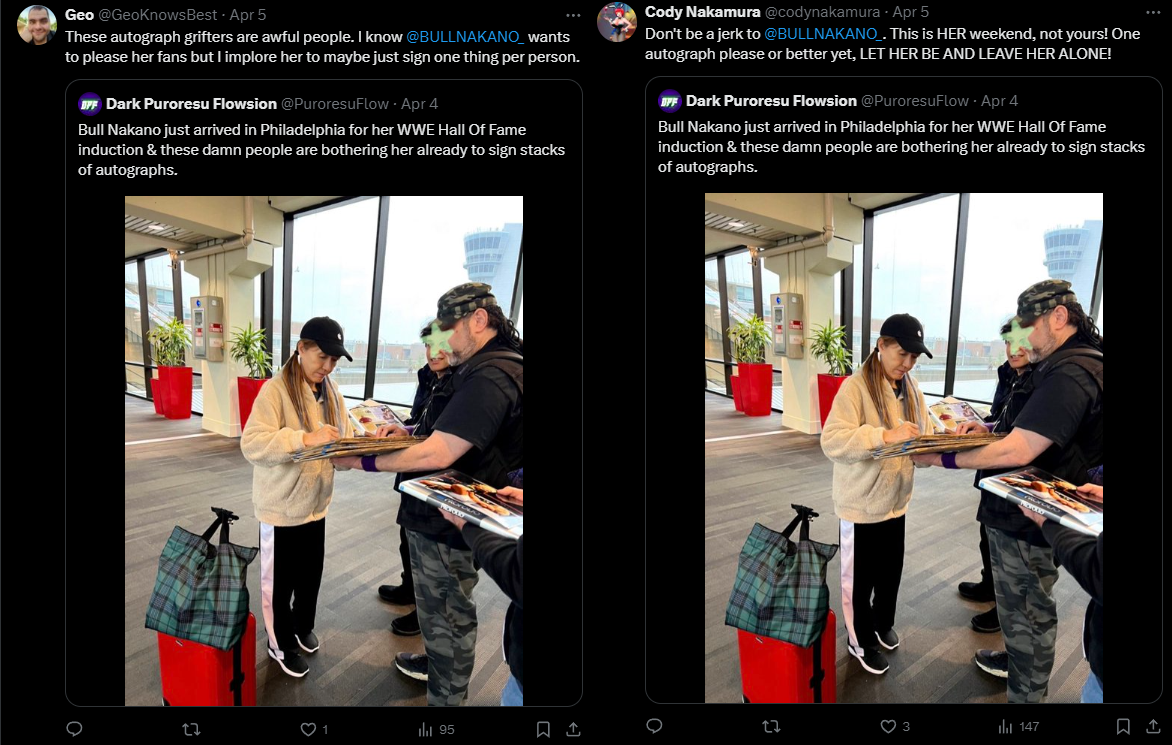Reply to Geo's tweet via comment icon

74,729
